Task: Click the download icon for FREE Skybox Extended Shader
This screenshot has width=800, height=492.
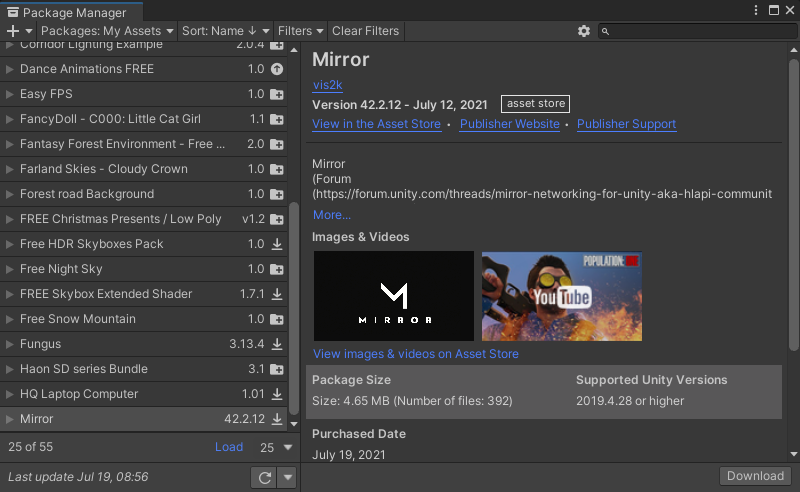Action: [x=277, y=294]
